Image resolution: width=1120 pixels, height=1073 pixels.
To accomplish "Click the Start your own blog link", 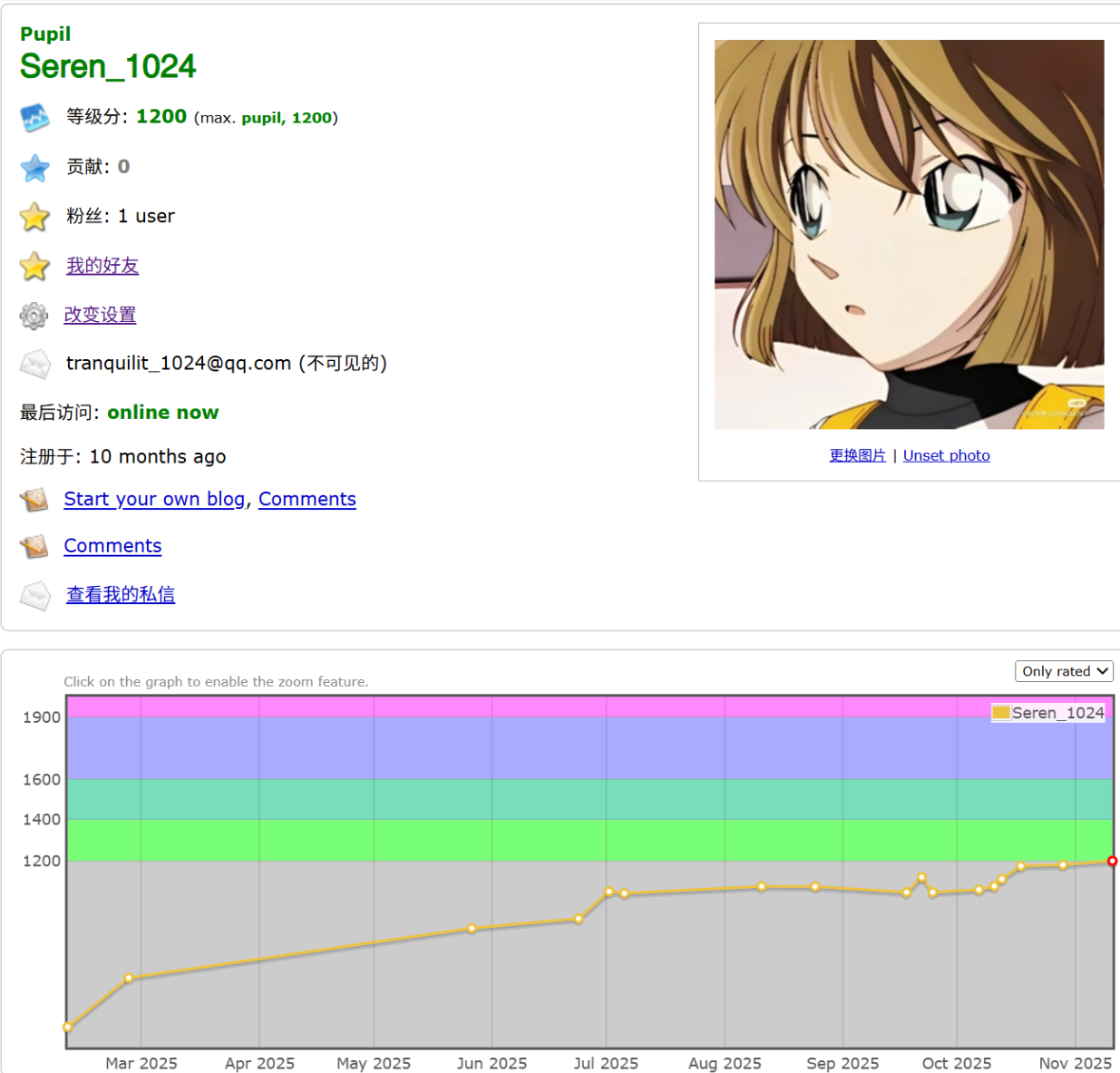I will pyautogui.click(x=154, y=499).
